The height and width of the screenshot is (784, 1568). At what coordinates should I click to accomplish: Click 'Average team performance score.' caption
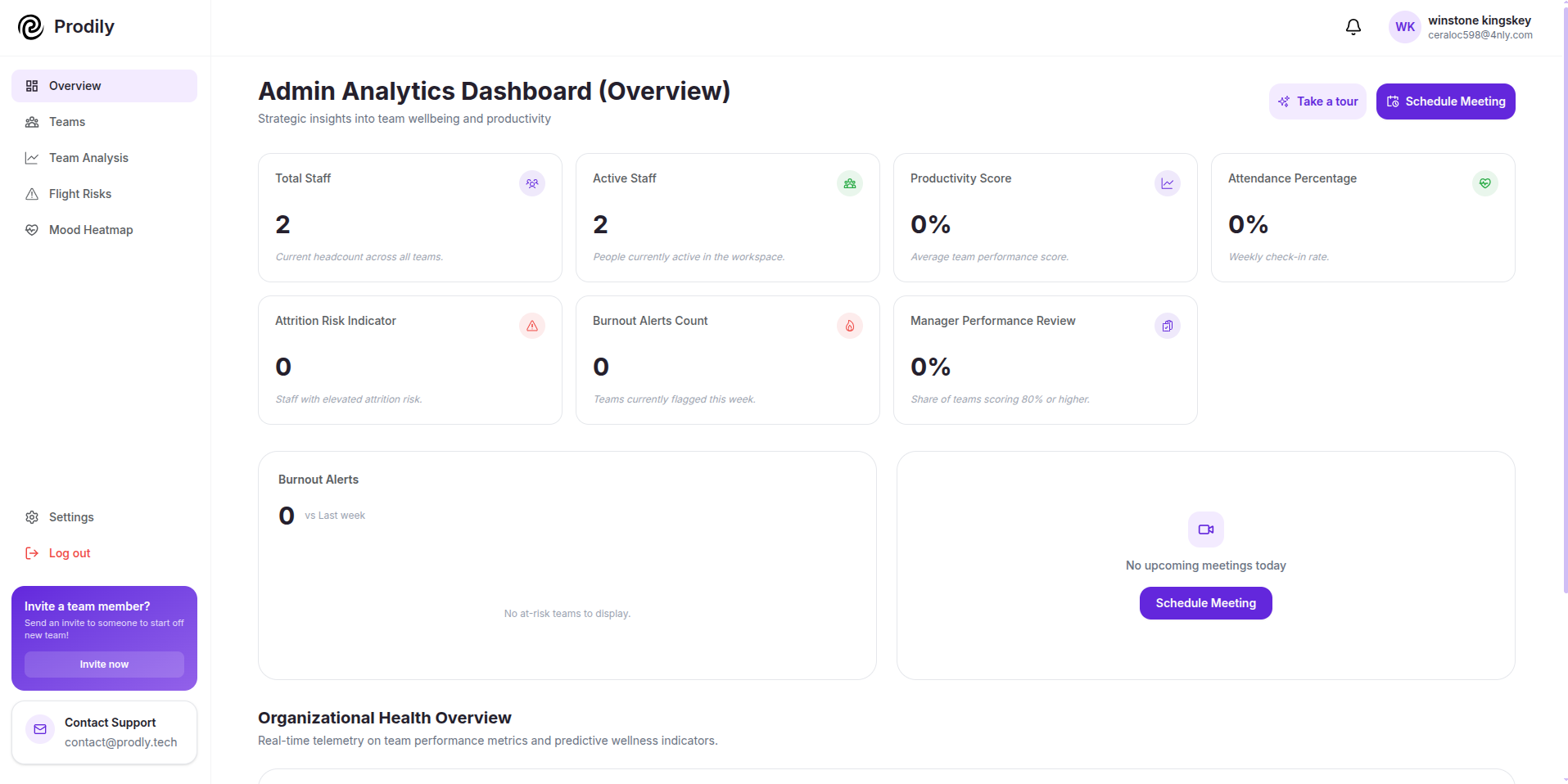(x=990, y=257)
